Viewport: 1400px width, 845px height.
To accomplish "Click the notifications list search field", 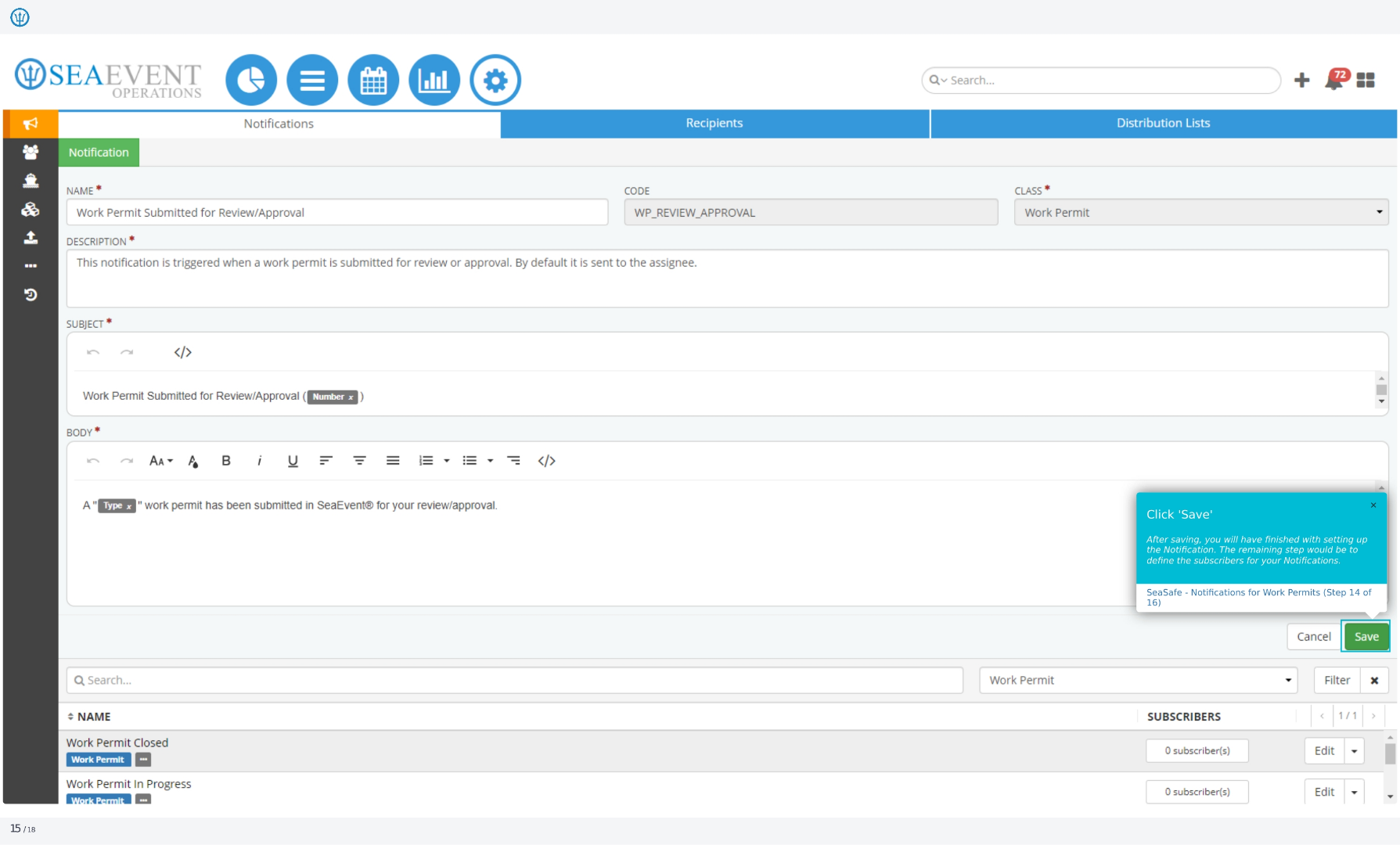I will point(514,680).
